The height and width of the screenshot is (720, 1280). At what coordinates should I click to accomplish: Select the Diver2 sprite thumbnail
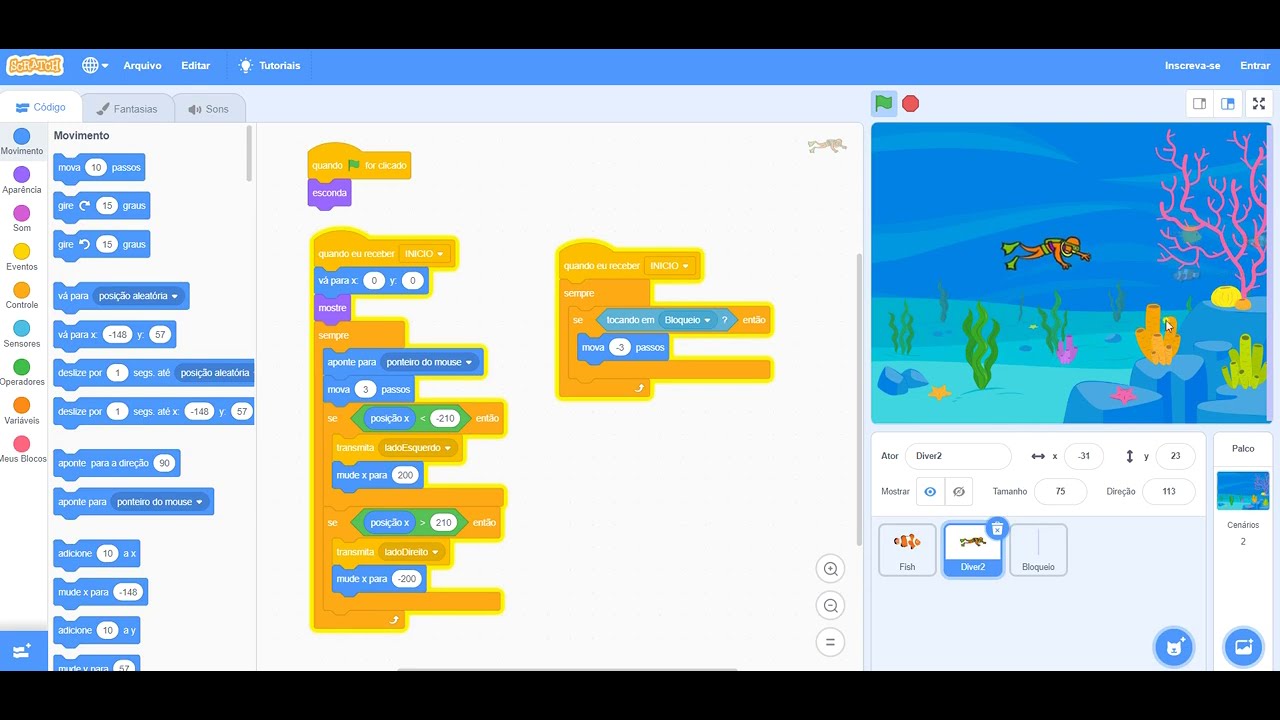pyautogui.click(x=973, y=550)
